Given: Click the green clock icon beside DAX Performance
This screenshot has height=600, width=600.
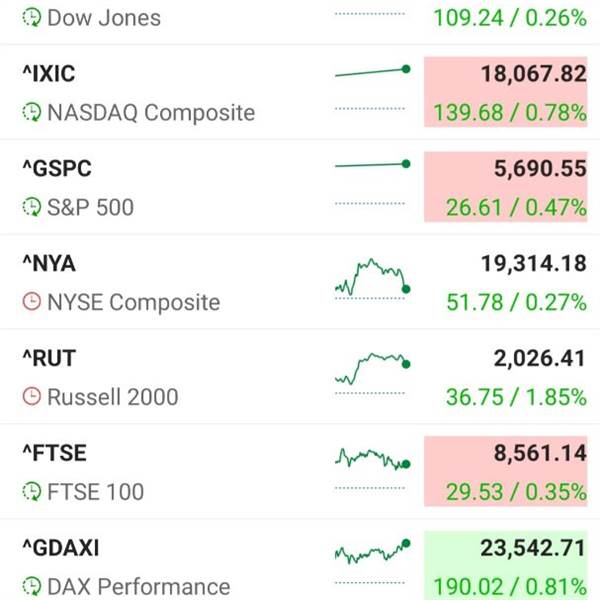Looking at the screenshot, I should coord(31,586).
